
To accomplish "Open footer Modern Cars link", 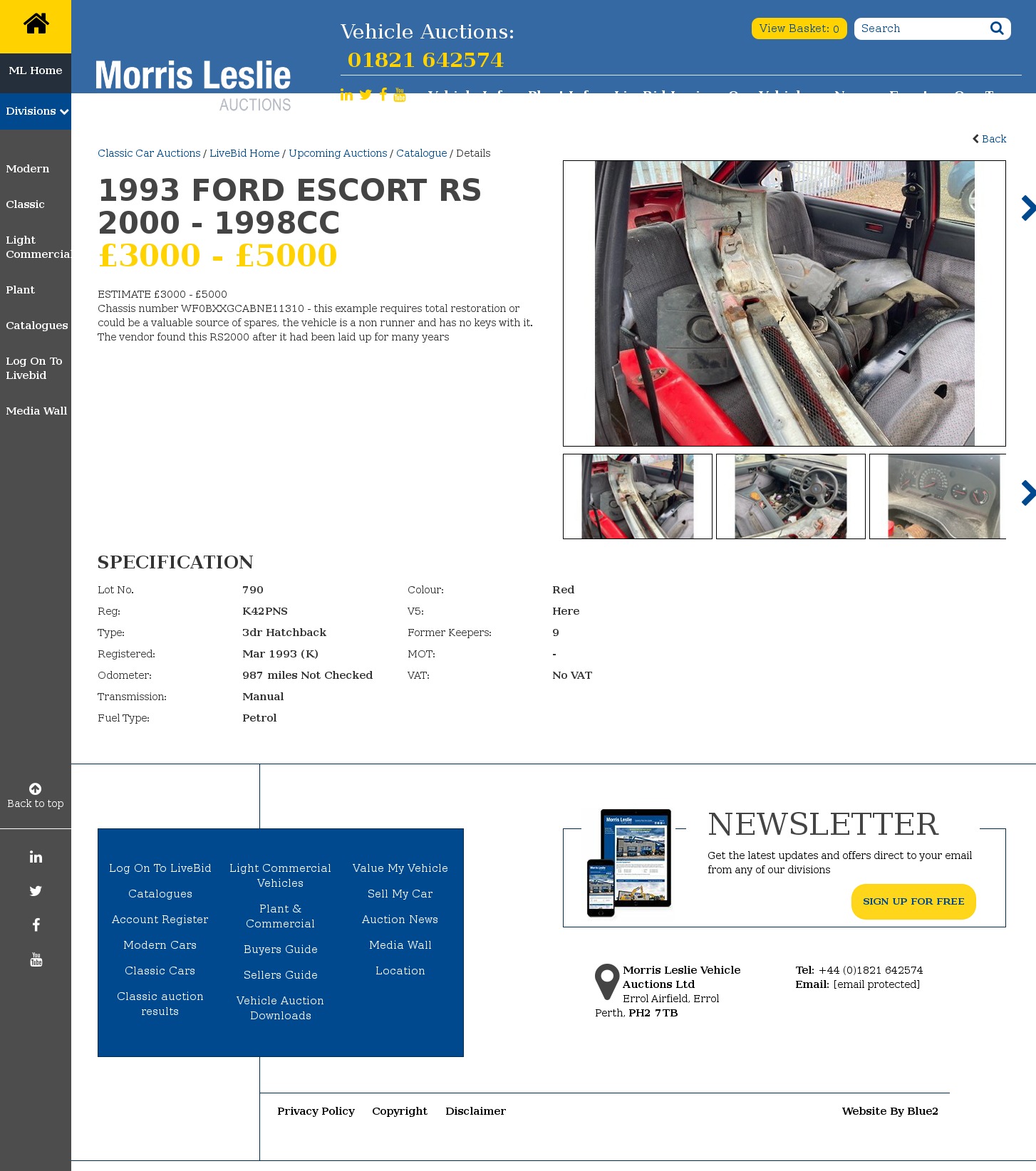I will click(160, 945).
